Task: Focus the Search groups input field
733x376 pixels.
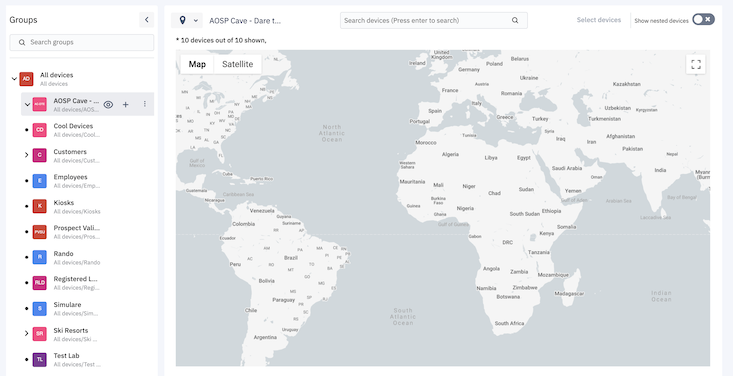Action: pos(82,42)
